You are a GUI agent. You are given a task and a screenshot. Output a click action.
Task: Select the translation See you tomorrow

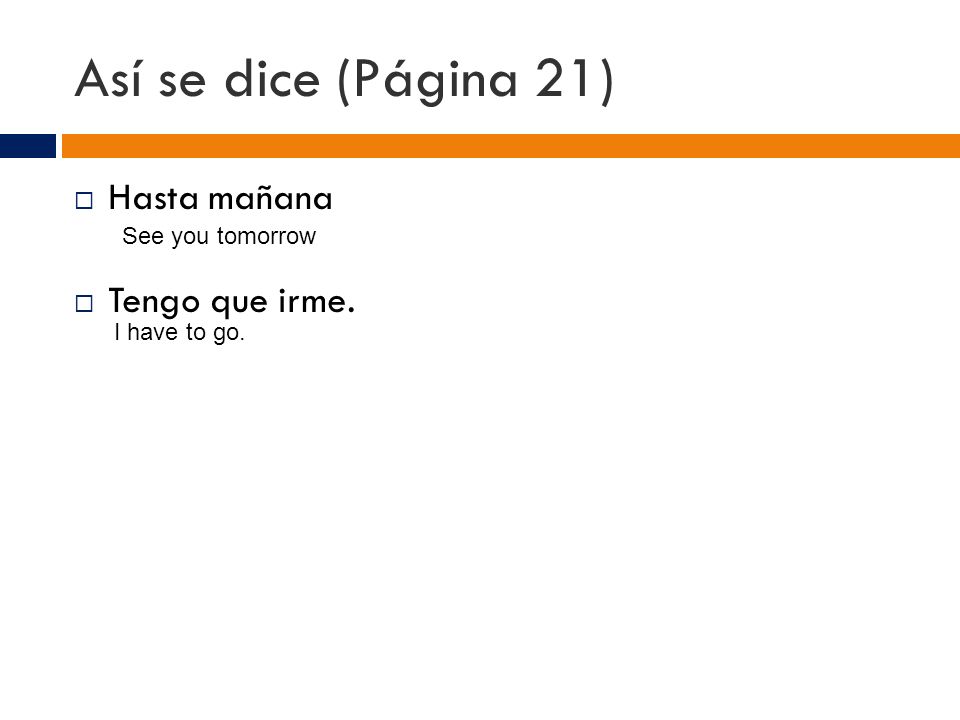click(x=219, y=236)
